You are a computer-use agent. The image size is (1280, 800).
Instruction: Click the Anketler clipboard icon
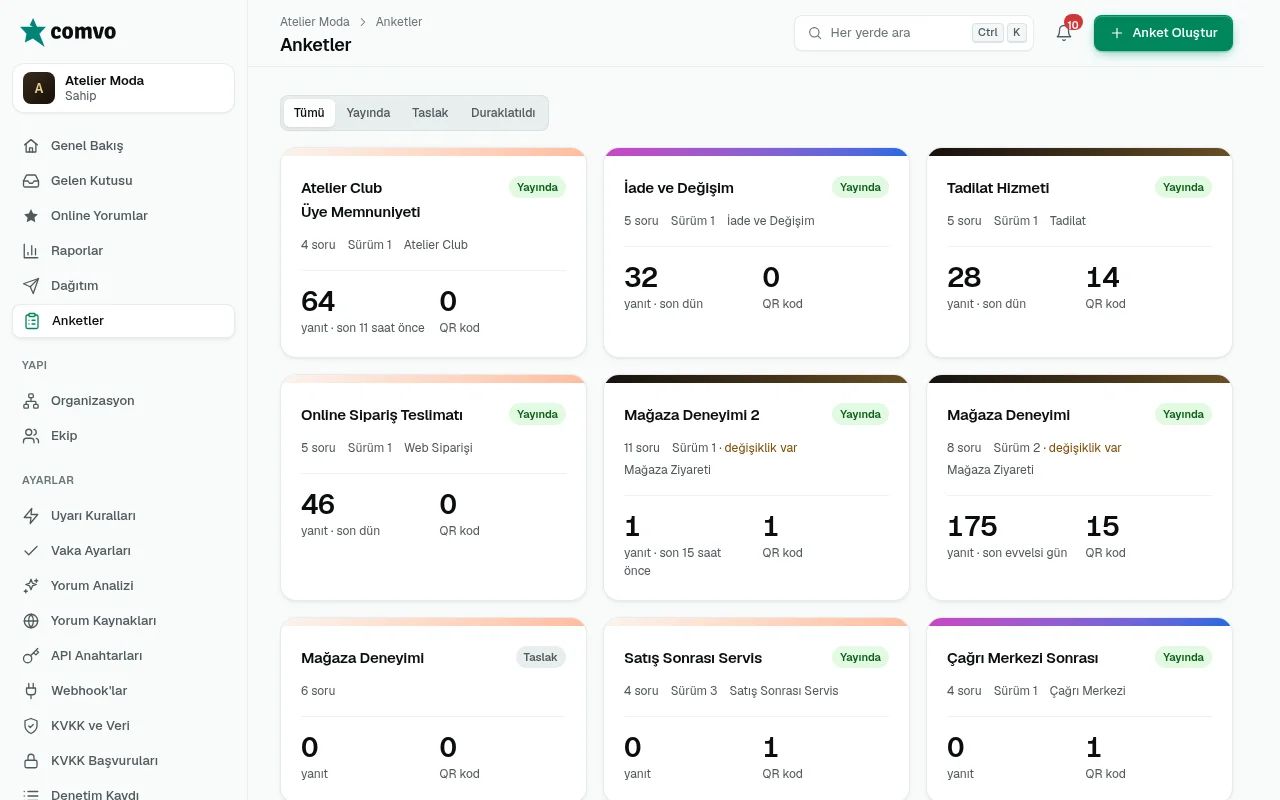coord(32,321)
